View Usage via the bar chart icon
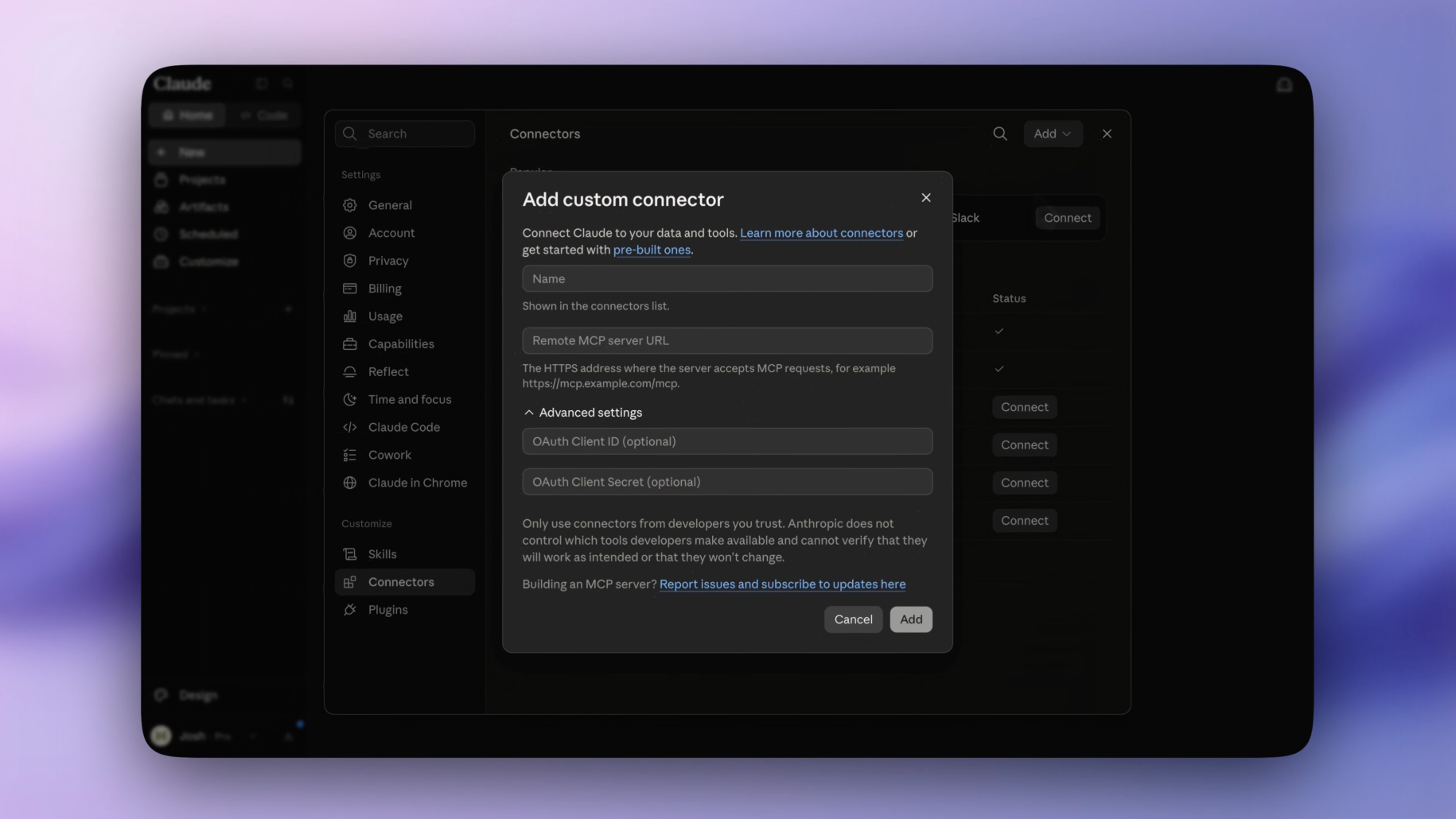 pyautogui.click(x=350, y=316)
